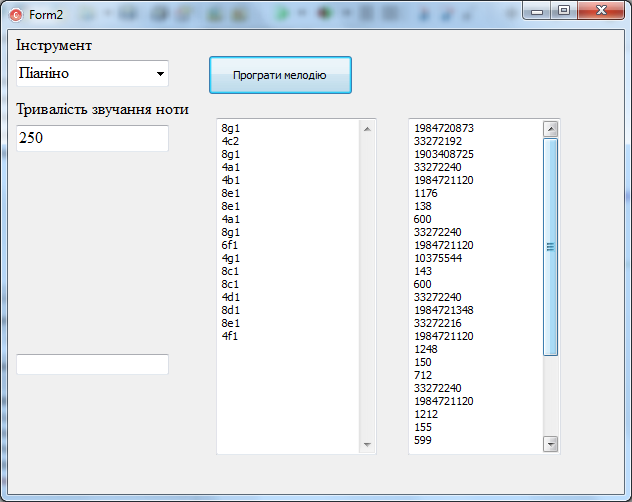Click the down arrow of the notes list scrollbar
The height and width of the screenshot is (502, 632).
point(366,444)
